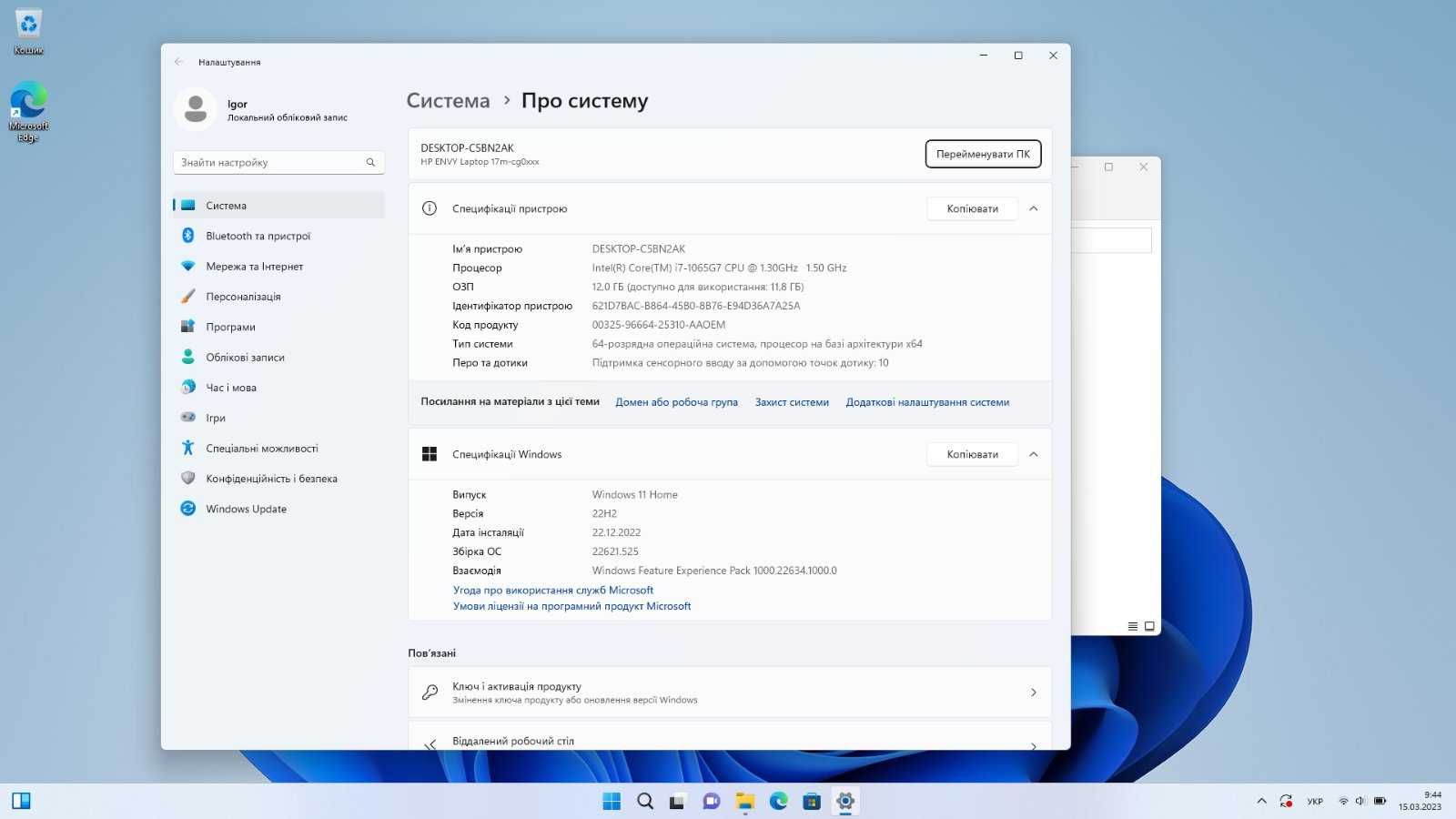Click the battery icon in system tray
Viewport: 1456px width, 819px height.
pos(1380,801)
